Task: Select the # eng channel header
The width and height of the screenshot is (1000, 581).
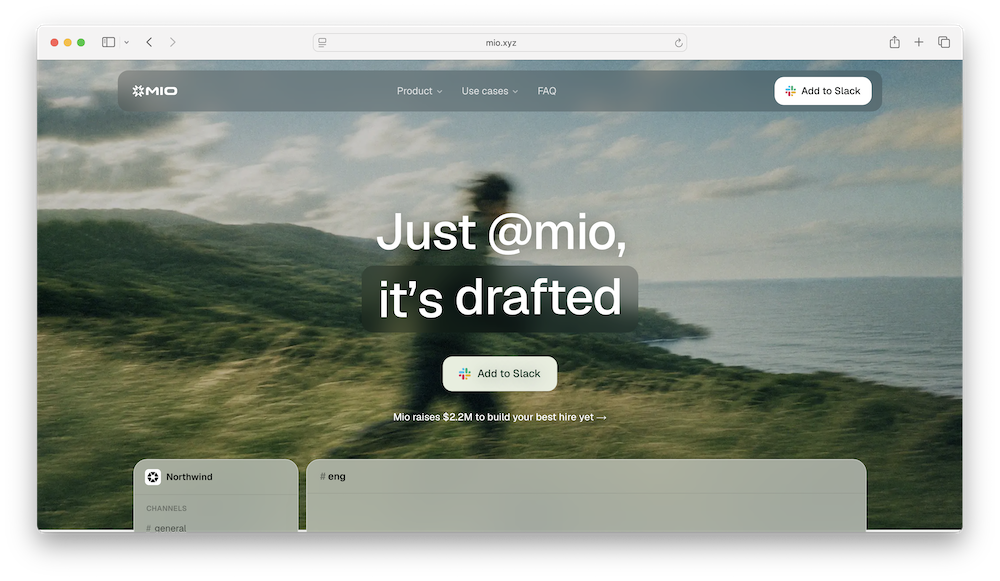Action: [333, 476]
